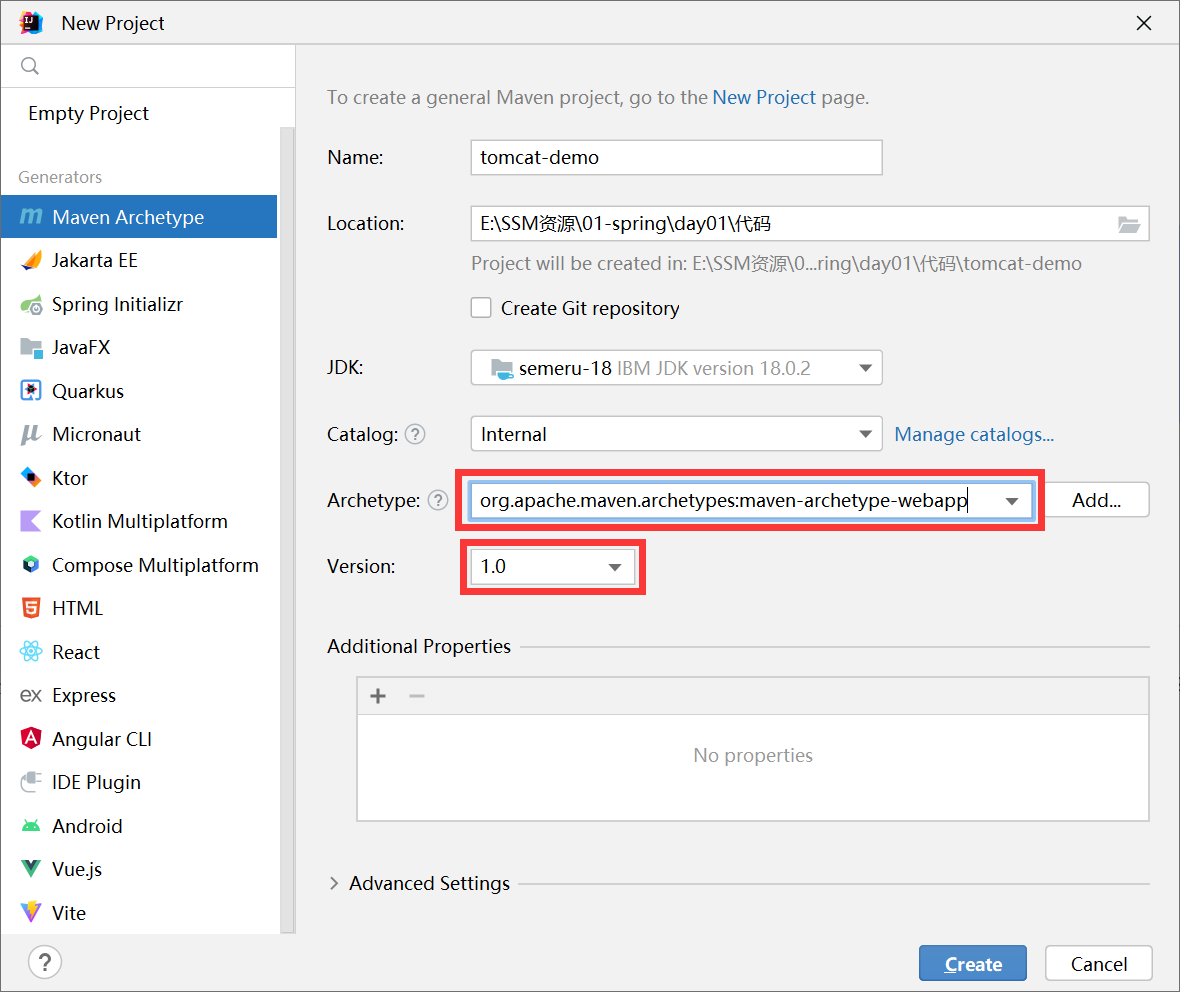1180x992 pixels.
Task: Select Ktor label in list
Action: [70, 478]
